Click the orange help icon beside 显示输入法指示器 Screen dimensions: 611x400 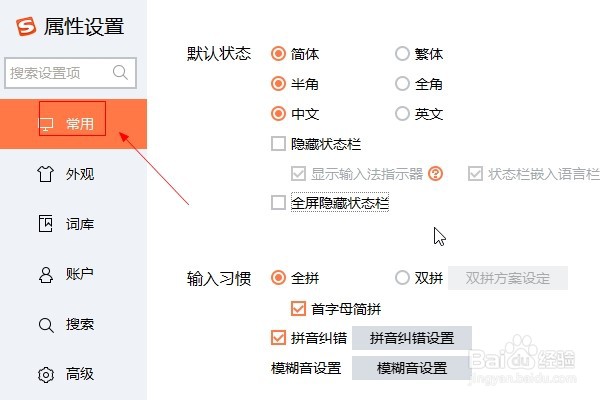tap(435, 173)
